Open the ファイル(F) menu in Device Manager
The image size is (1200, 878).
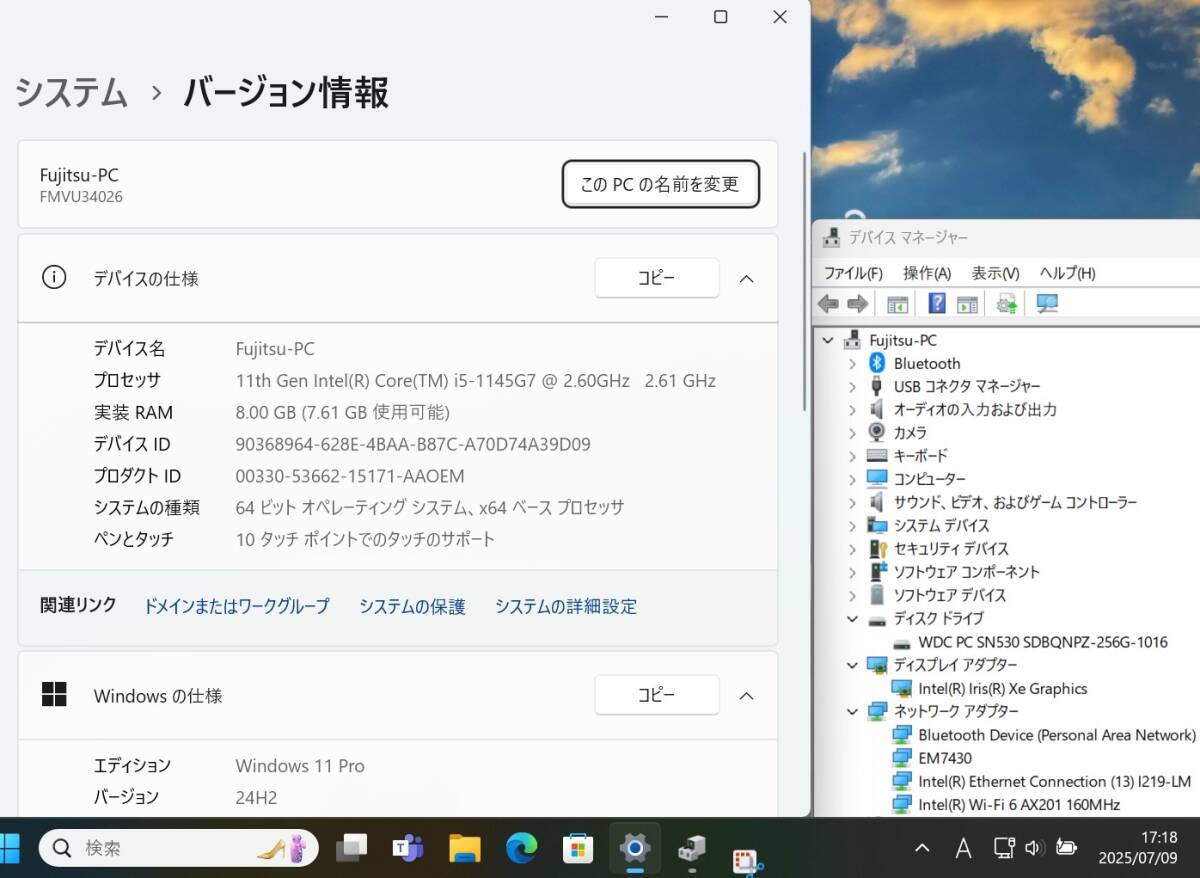[x=853, y=273]
